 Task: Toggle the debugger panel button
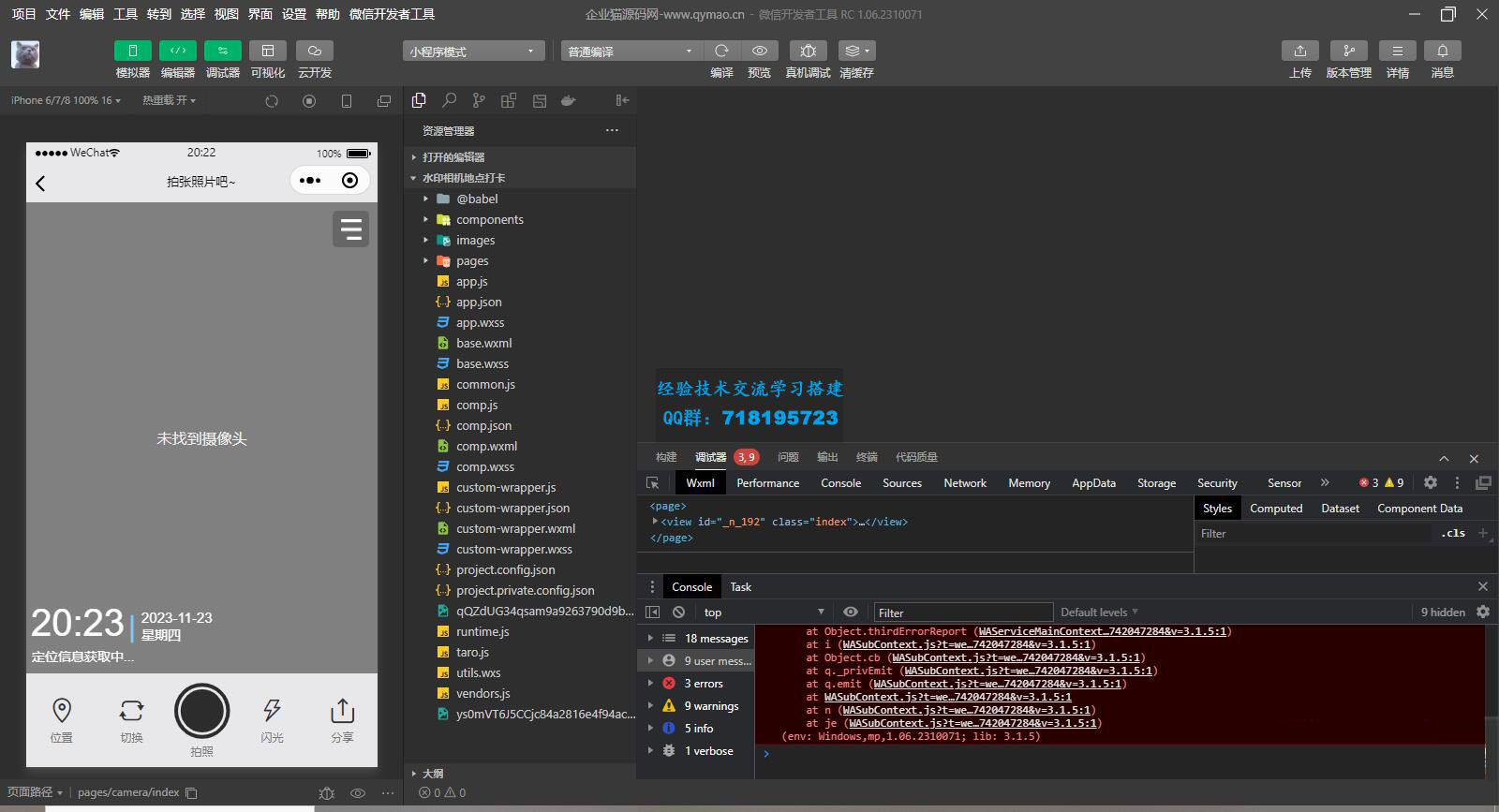[x=222, y=51]
